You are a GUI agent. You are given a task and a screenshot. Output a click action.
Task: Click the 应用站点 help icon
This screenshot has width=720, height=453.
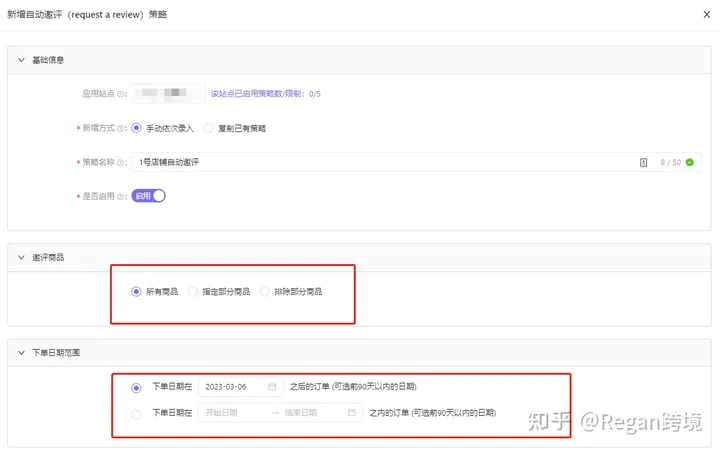click(x=120, y=94)
